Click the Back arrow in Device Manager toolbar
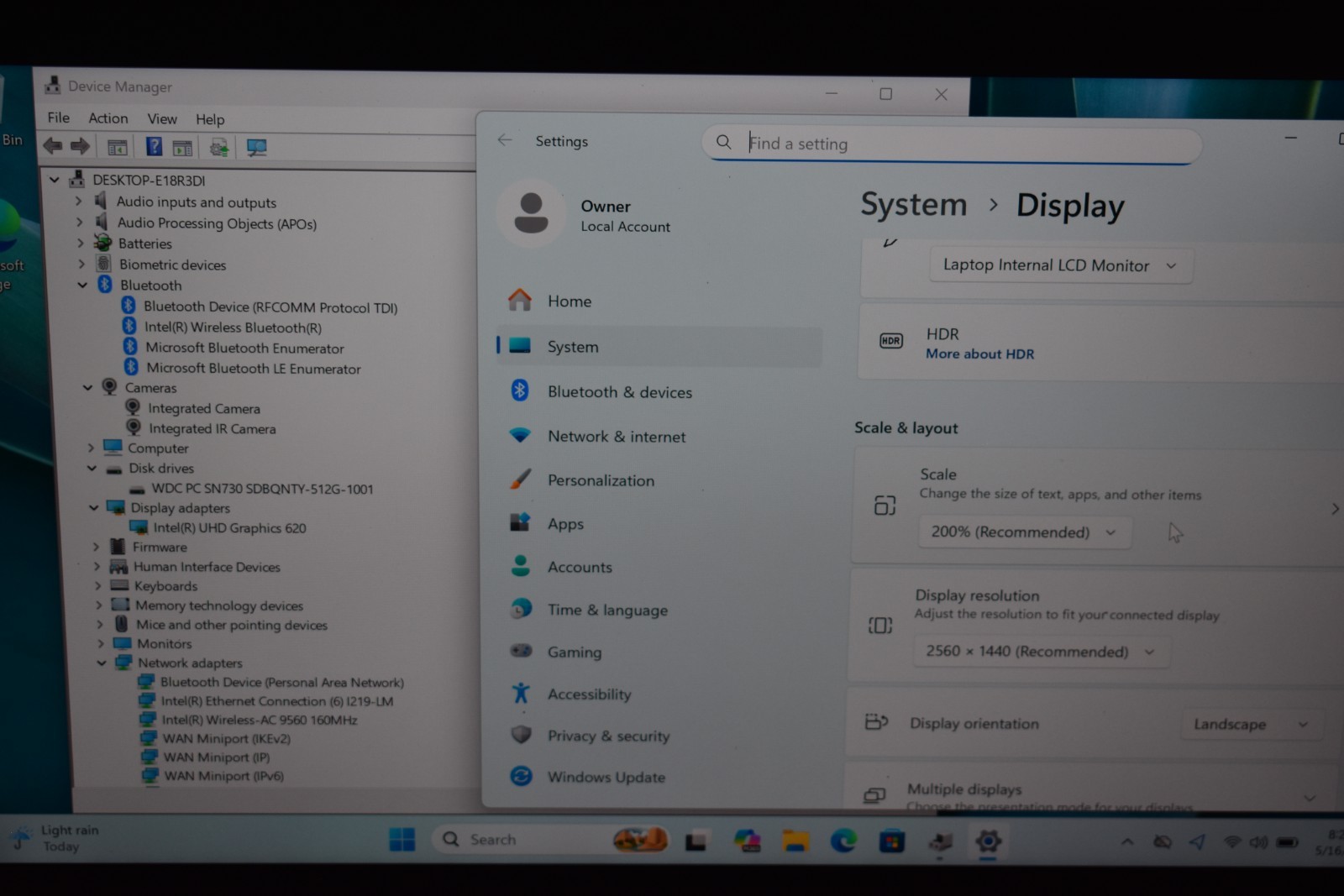1344x896 pixels. click(53, 146)
